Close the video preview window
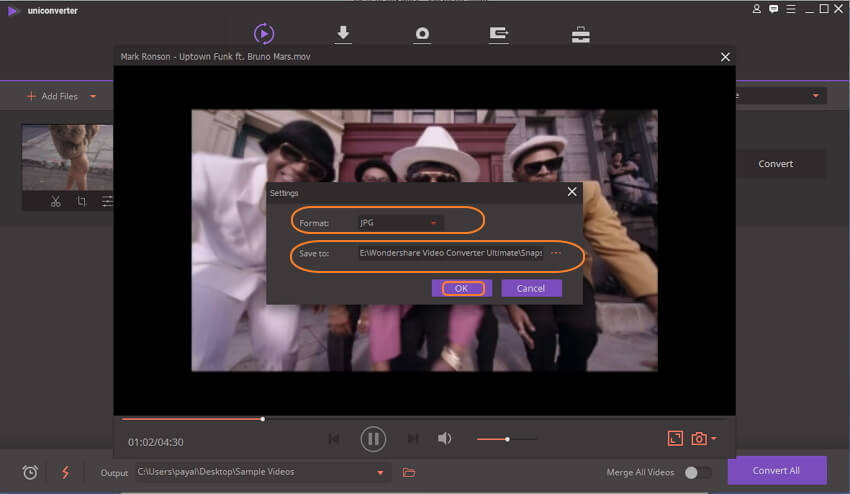Image resolution: width=850 pixels, height=494 pixels. [x=725, y=57]
